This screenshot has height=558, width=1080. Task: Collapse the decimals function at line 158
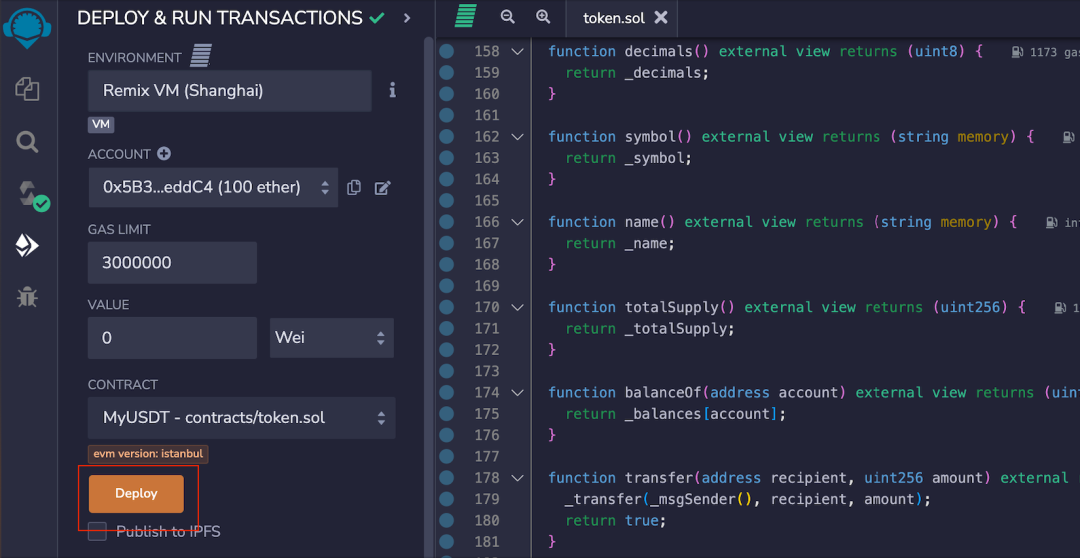(517, 52)
